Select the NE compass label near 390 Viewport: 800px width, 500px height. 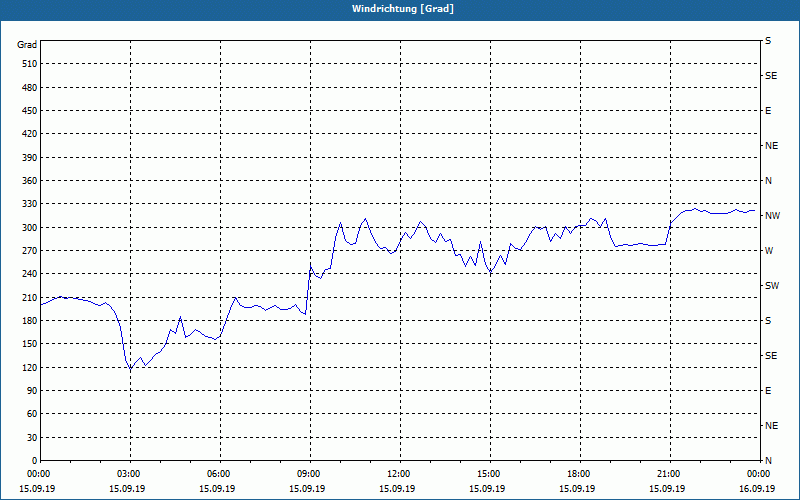(x=772, y=146)
